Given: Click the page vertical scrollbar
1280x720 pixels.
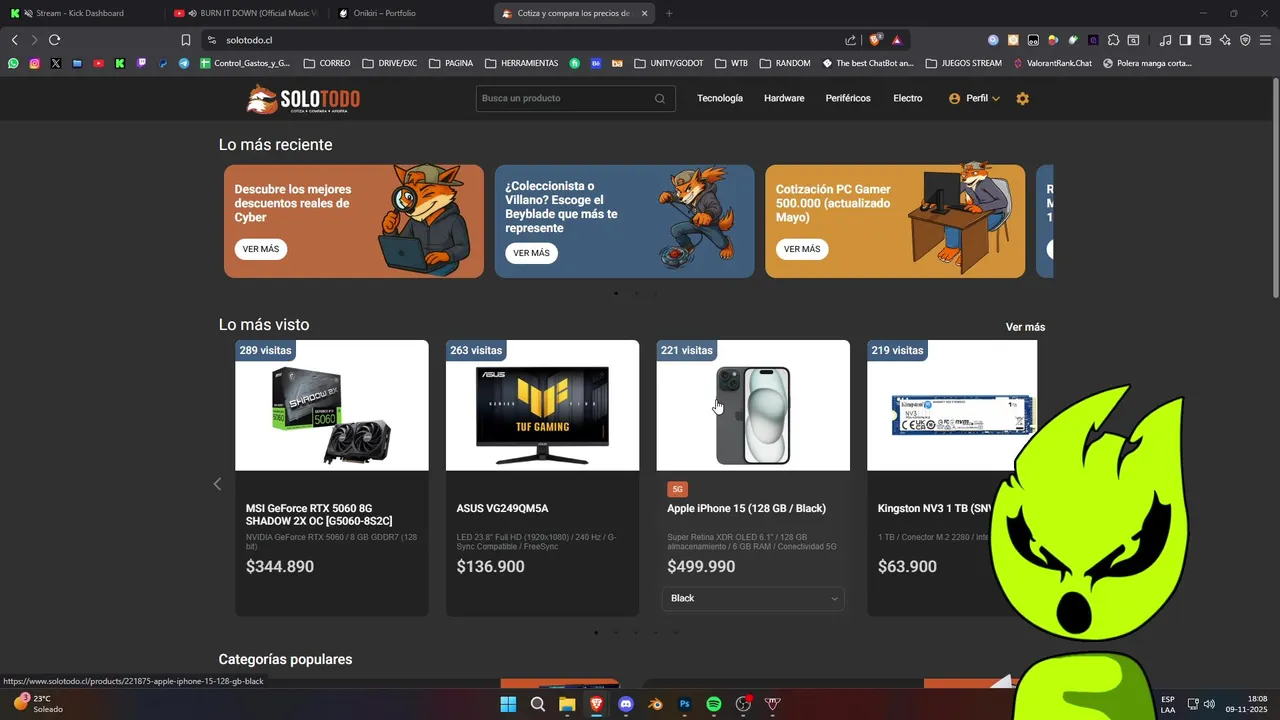Looking at the screenshot, I should 1275,190.
